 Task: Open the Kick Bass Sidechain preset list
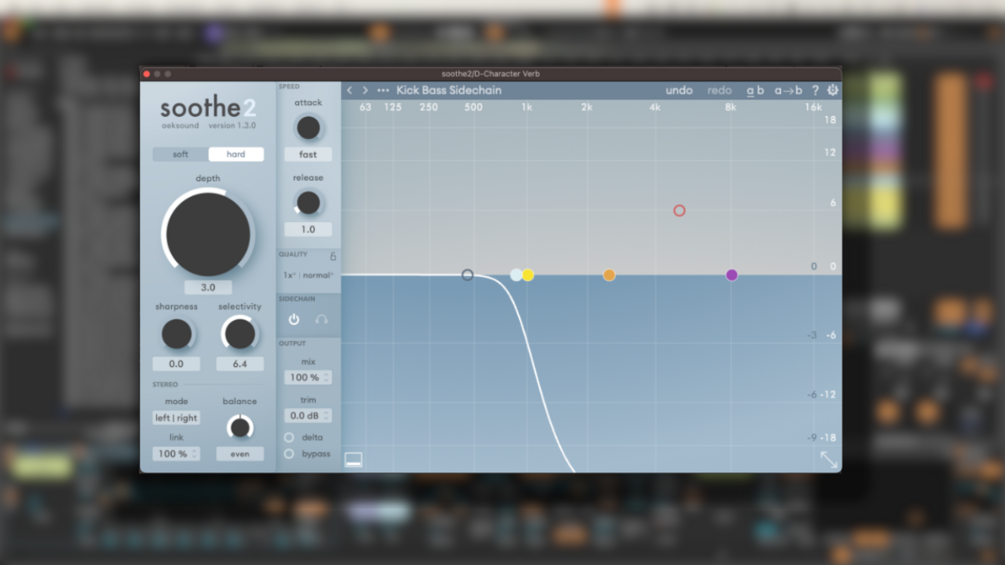point(449,90)
